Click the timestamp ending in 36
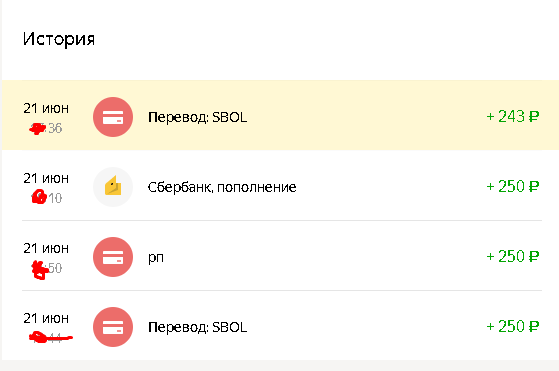Screen dimensions: 559x371 [46, 128]
